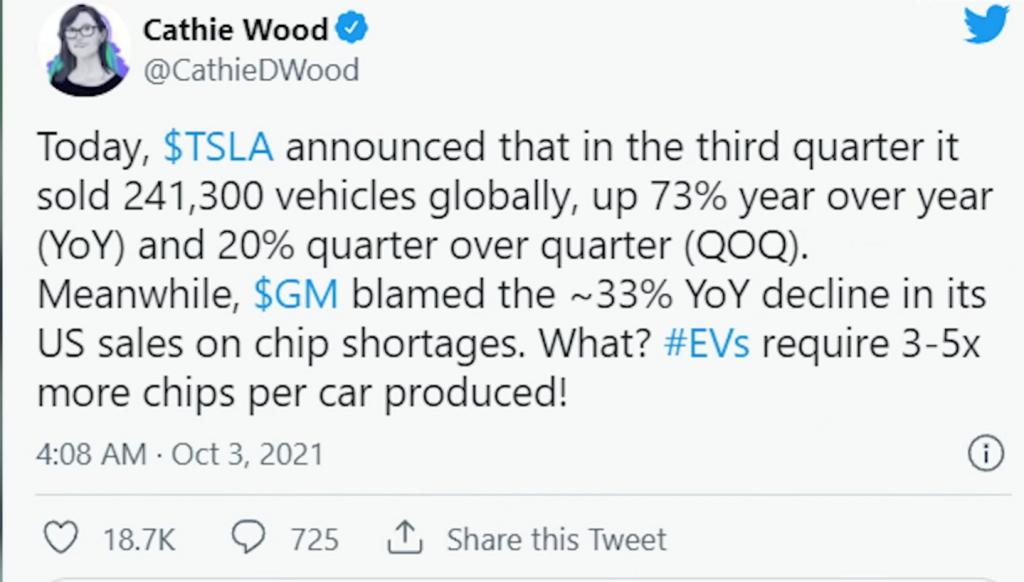Open the @CathieDWood handle link
1024x582 pixels.
coord(251,70)
